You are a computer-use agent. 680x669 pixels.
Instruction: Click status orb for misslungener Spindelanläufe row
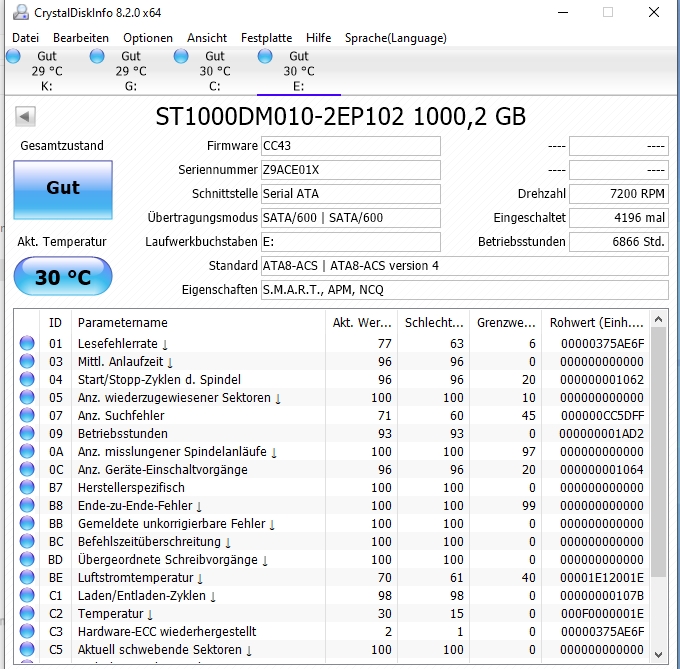pyautogui.click(x=27, y=451)
